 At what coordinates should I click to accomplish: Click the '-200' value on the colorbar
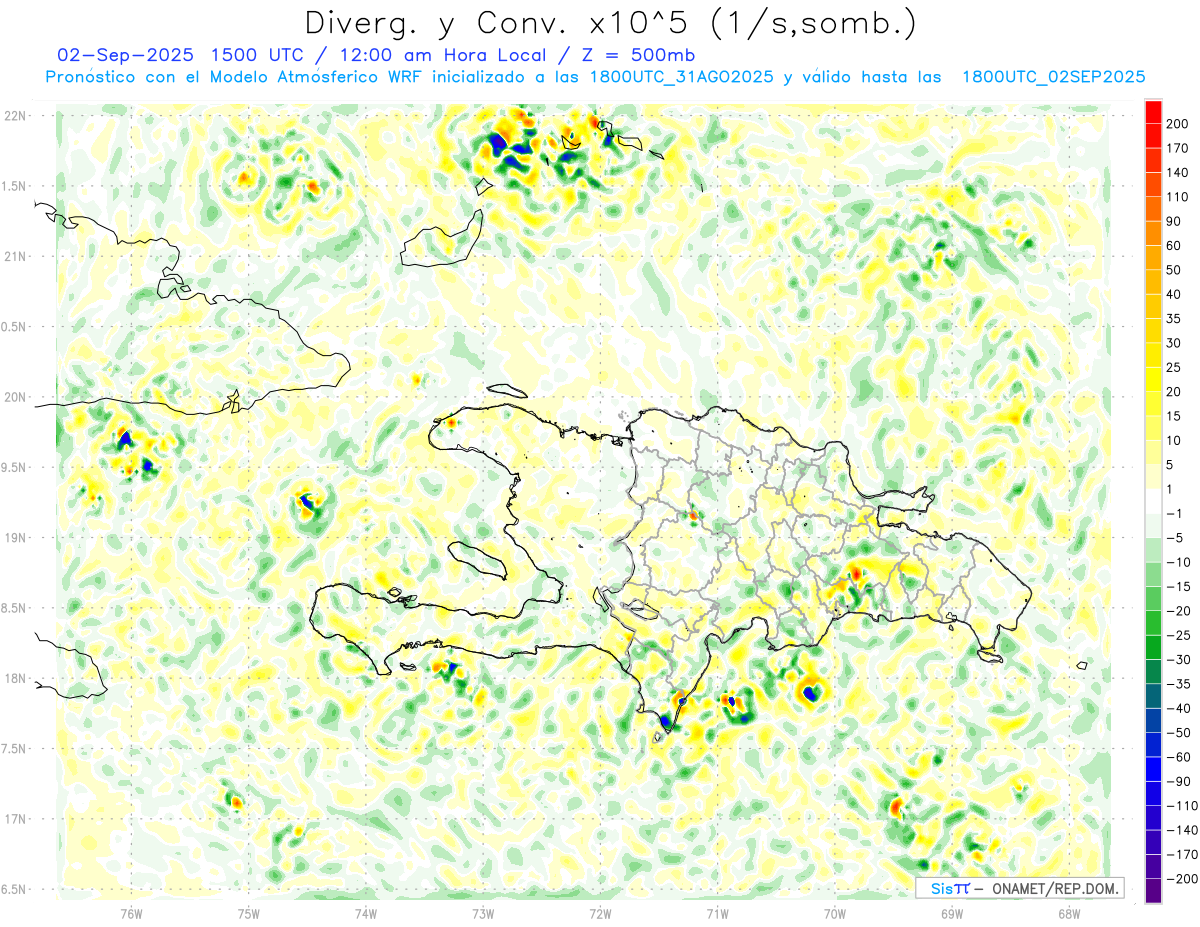pos(1180,879)
